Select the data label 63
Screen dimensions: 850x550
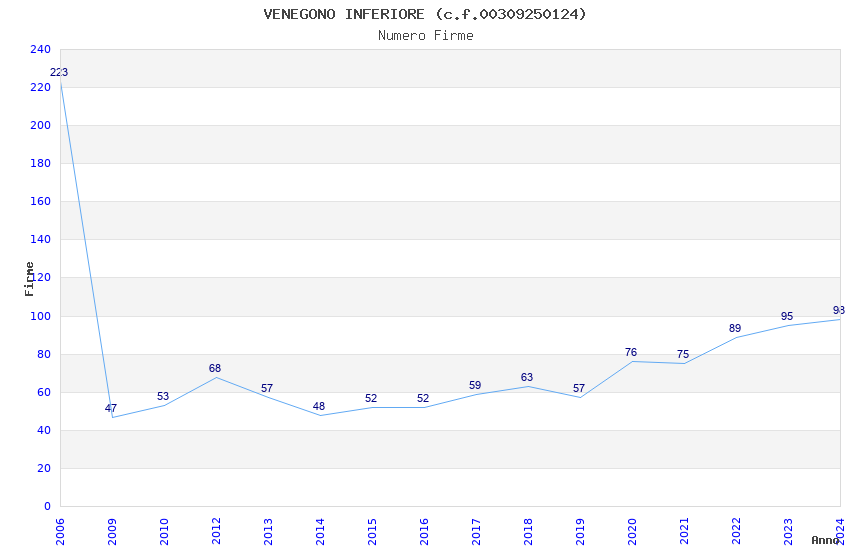[527, 377]
